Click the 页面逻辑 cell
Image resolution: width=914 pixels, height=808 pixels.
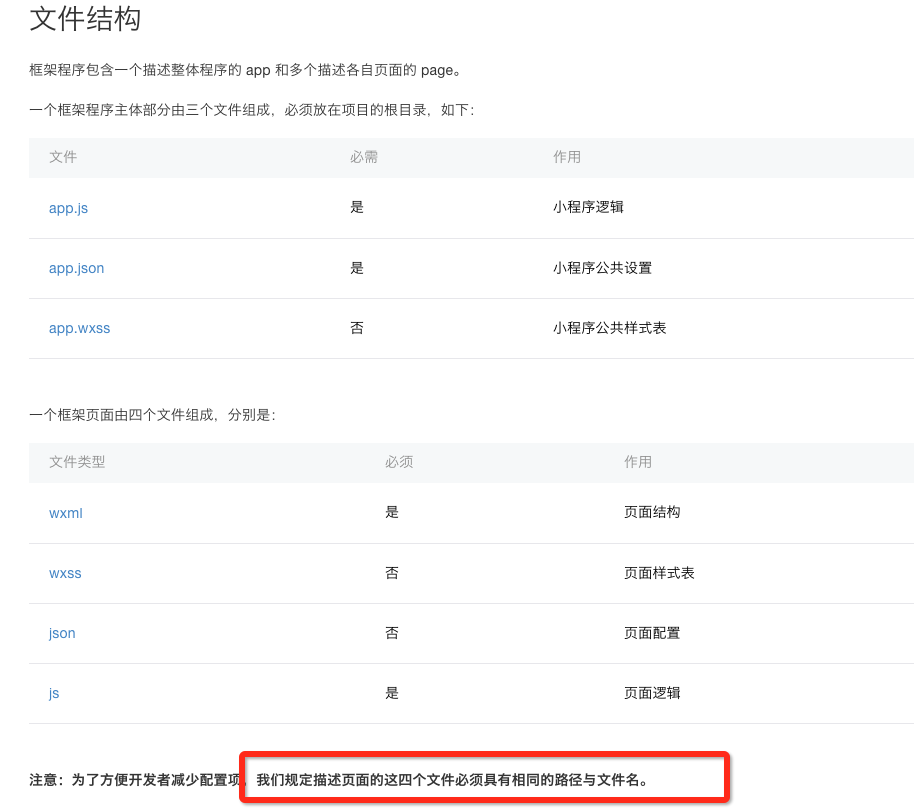pyautogui.click(x=652, y=693)
